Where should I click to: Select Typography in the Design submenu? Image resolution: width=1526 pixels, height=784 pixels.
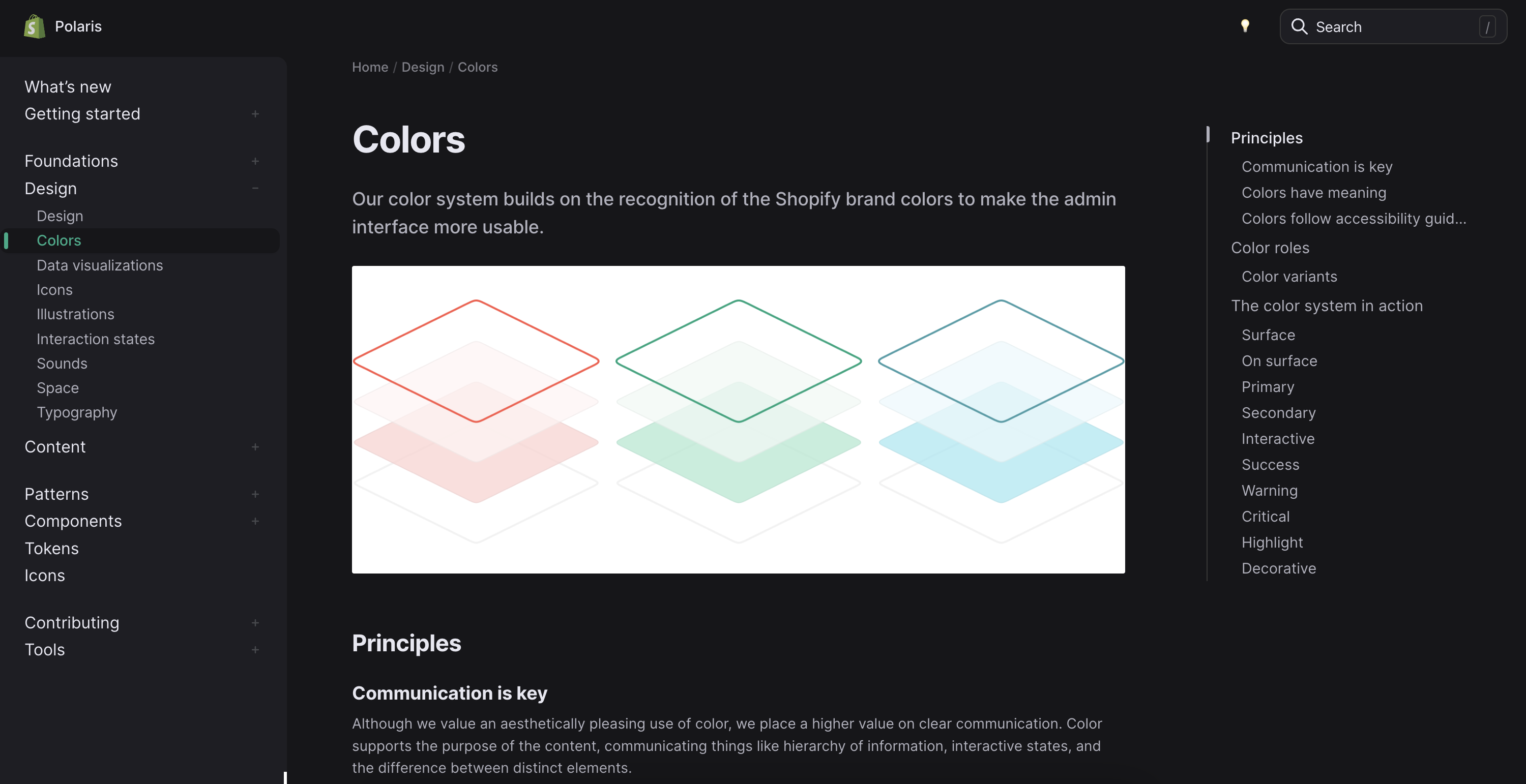(77, 412)
